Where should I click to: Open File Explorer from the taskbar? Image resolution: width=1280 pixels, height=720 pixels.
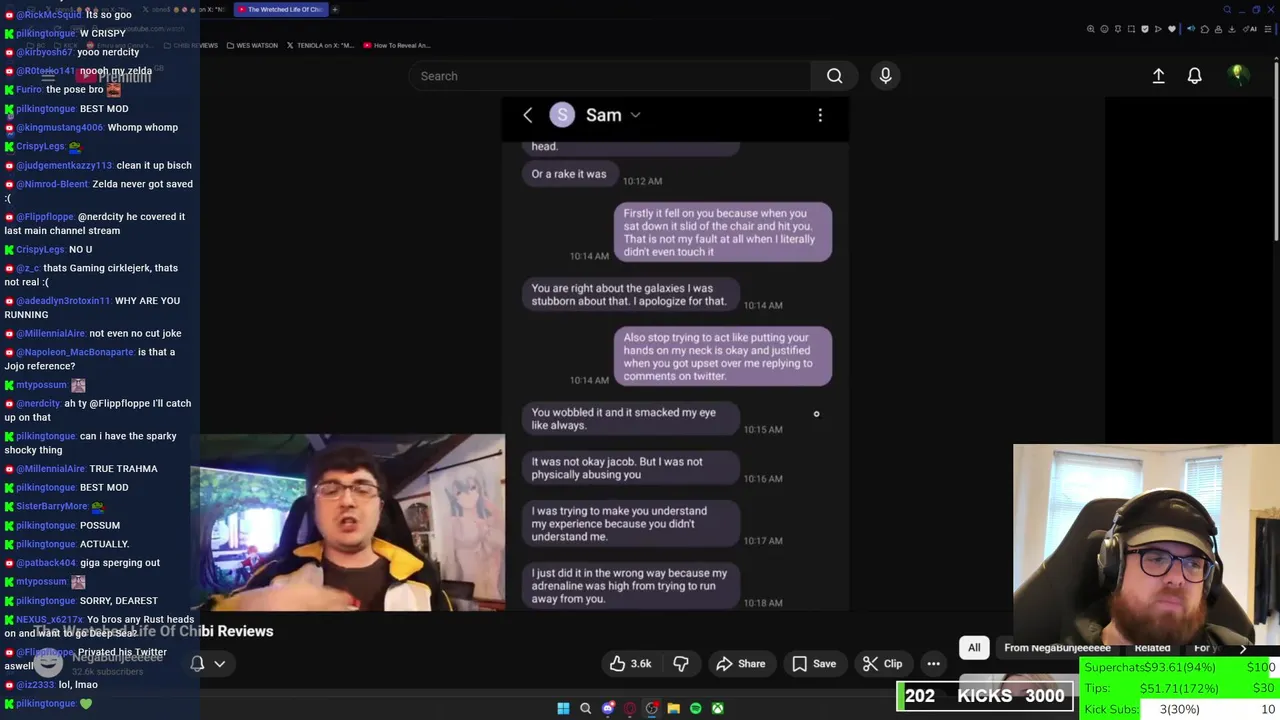pos(673,708)
